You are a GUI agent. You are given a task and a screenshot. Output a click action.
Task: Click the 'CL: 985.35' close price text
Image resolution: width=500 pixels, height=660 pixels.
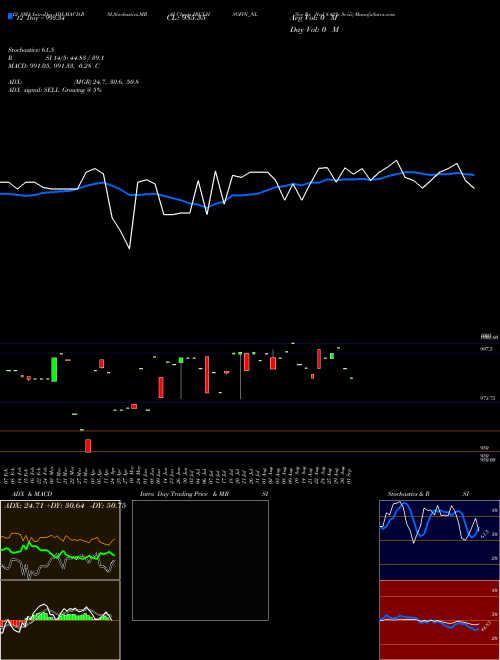[186, 18]
